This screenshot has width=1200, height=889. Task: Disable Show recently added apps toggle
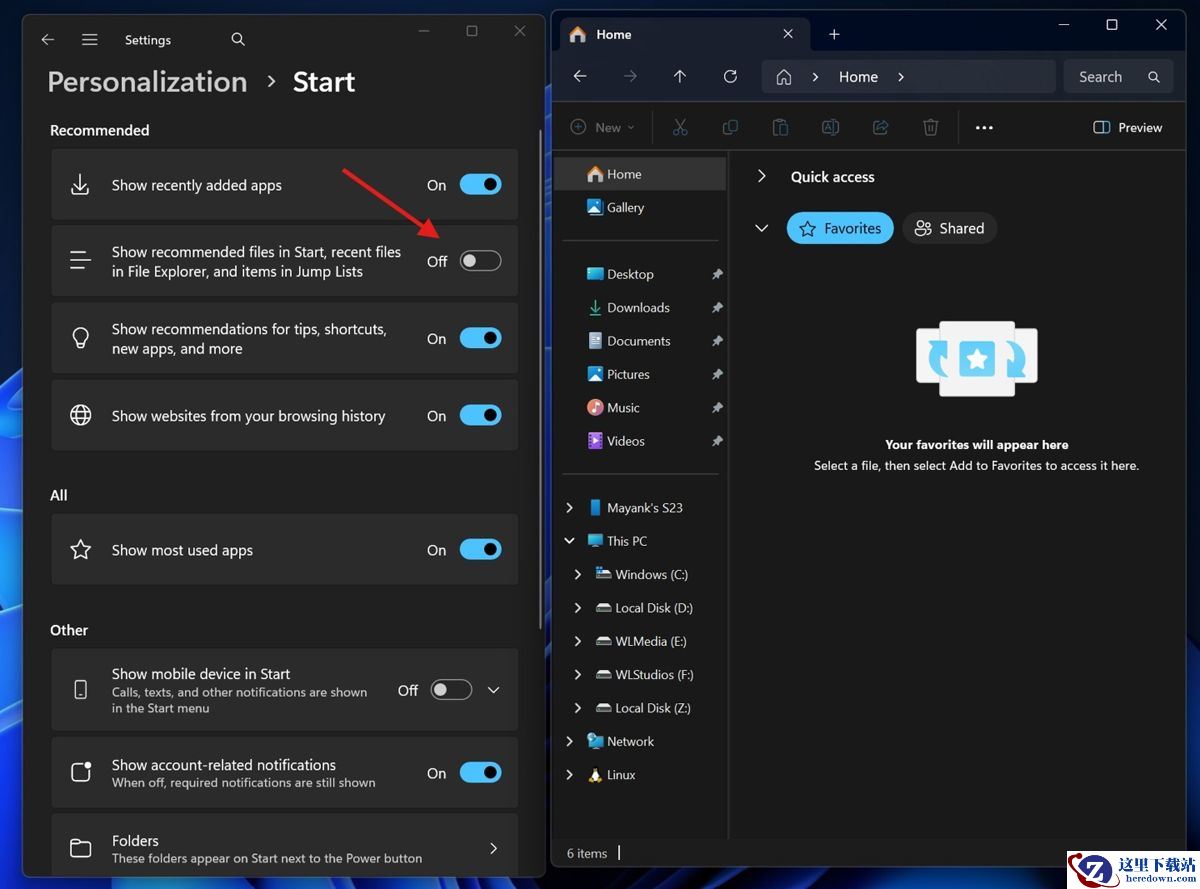[480, 185]
